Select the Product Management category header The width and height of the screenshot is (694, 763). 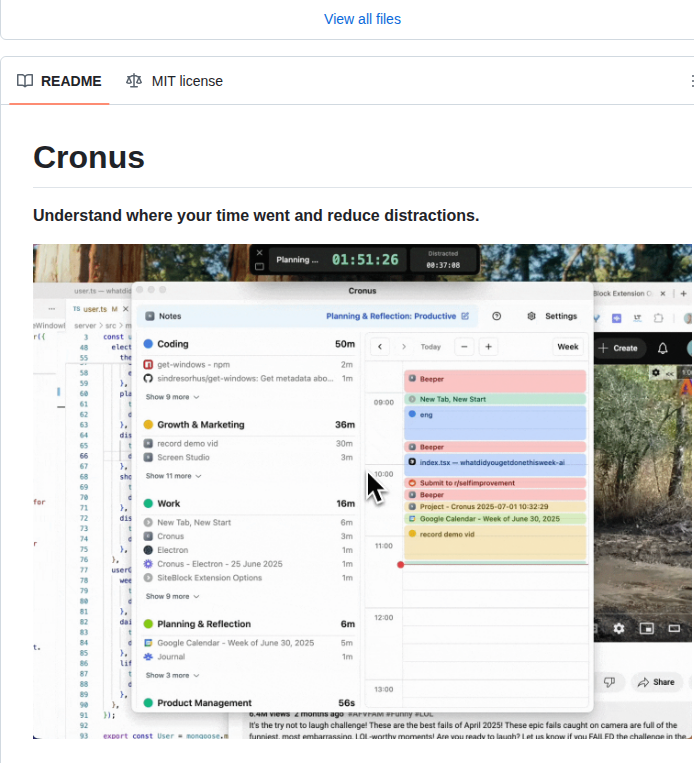(x=249, y=703)
